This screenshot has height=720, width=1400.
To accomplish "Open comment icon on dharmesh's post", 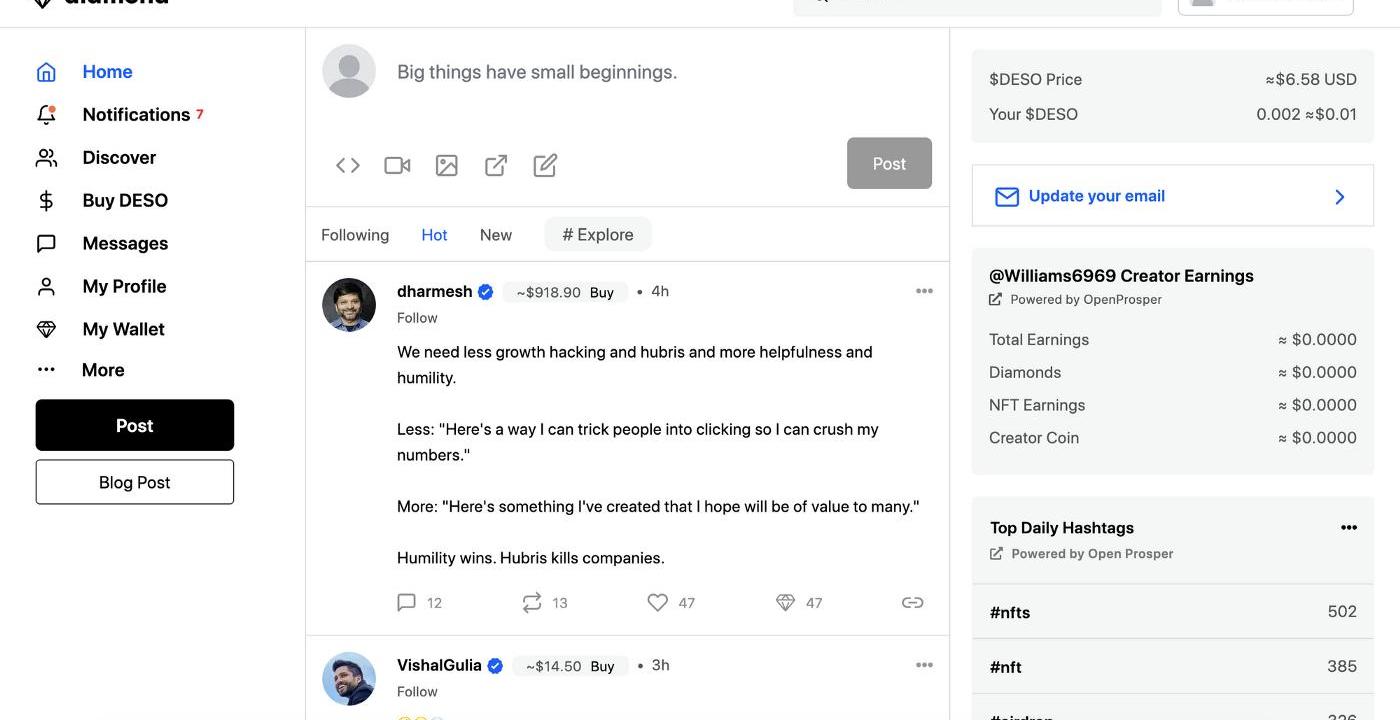I will tap(406, 602).
